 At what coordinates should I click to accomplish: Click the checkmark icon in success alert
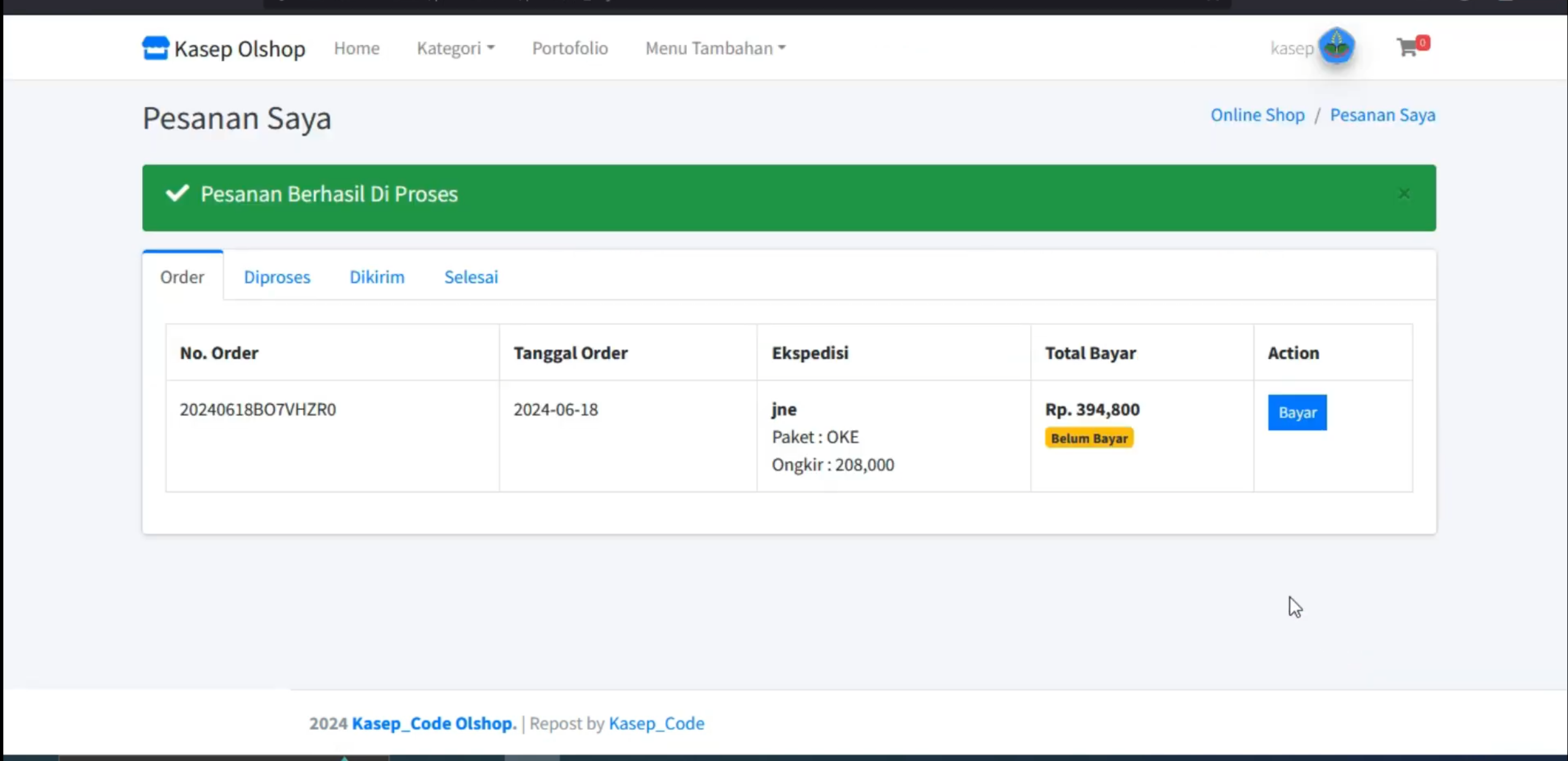point(177,193)
